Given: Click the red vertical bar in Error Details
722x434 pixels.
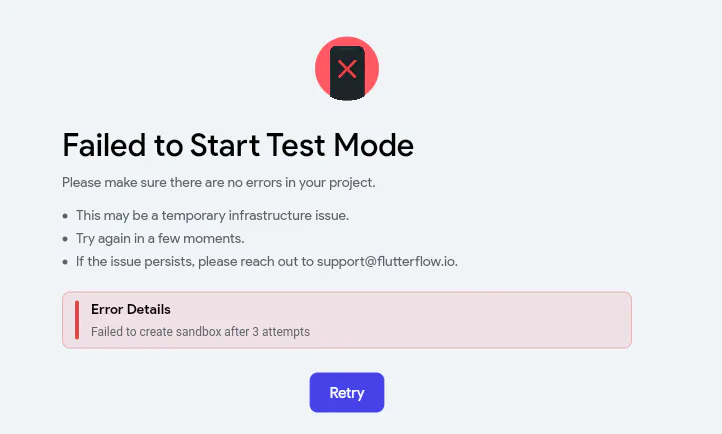Looking at the screenshot, I should pyautogui.click(x=77, y=320).
